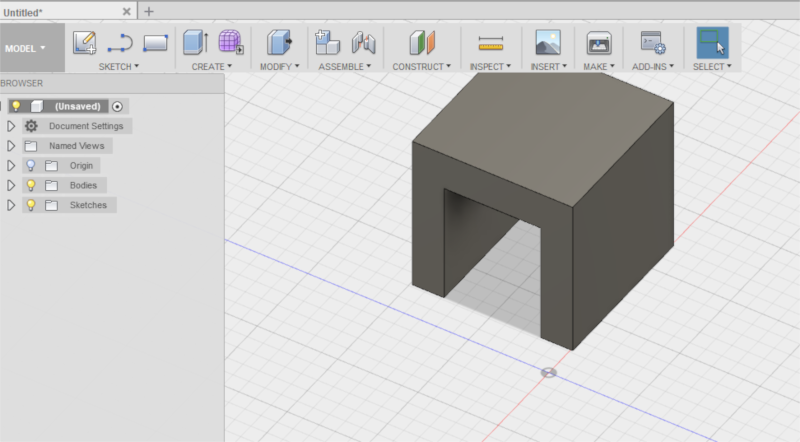Click the Press Pull modify icon

279,42
